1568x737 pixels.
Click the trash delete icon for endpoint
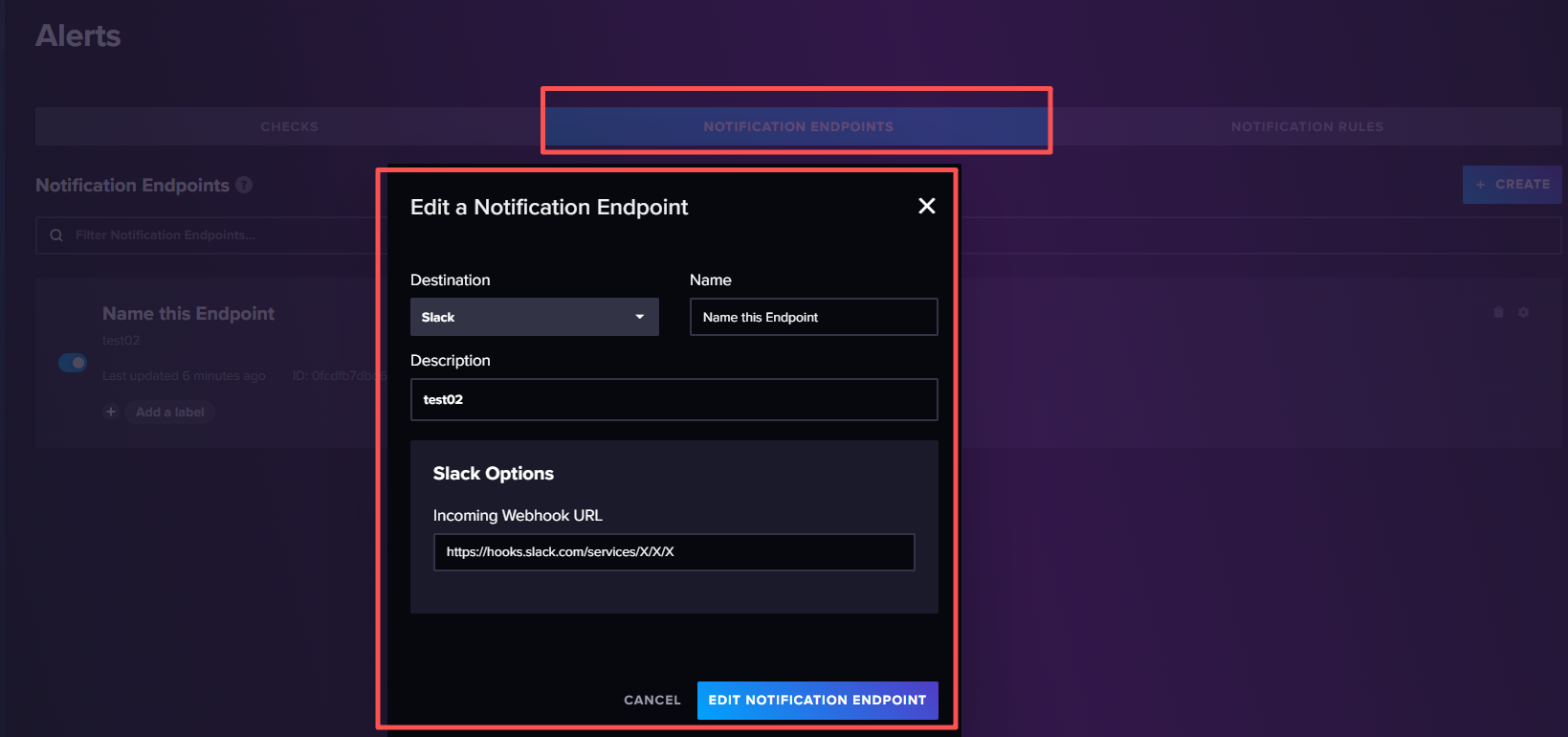click(x=1498, y=313)
